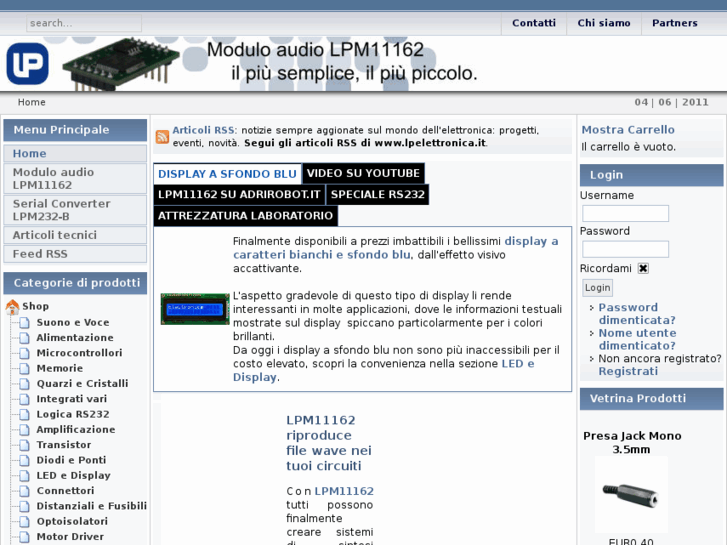The height and width of the screenshot is (545, 727).
Task: Click the Login button
Action: click(597, 288)
